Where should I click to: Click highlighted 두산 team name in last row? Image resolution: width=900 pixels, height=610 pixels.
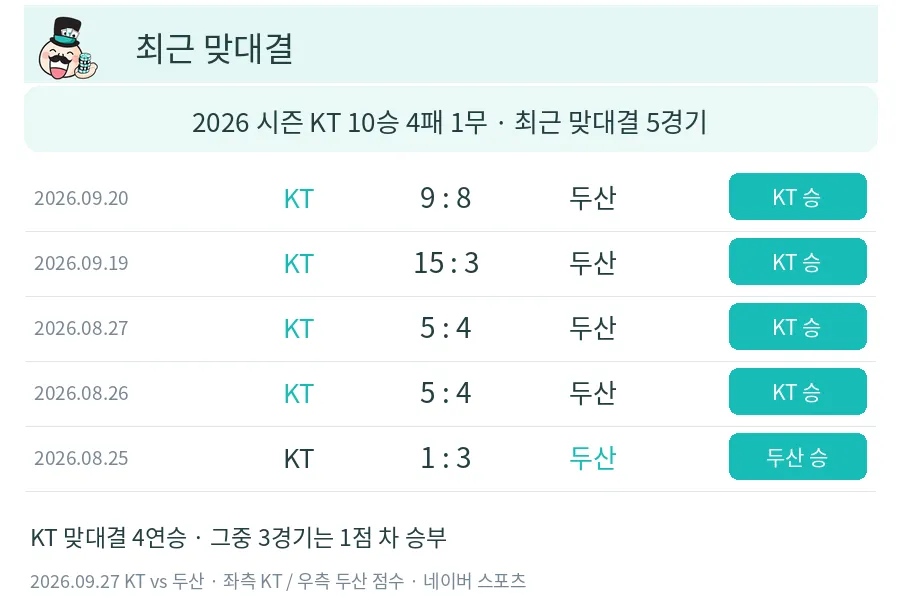[x=592, y=458]
